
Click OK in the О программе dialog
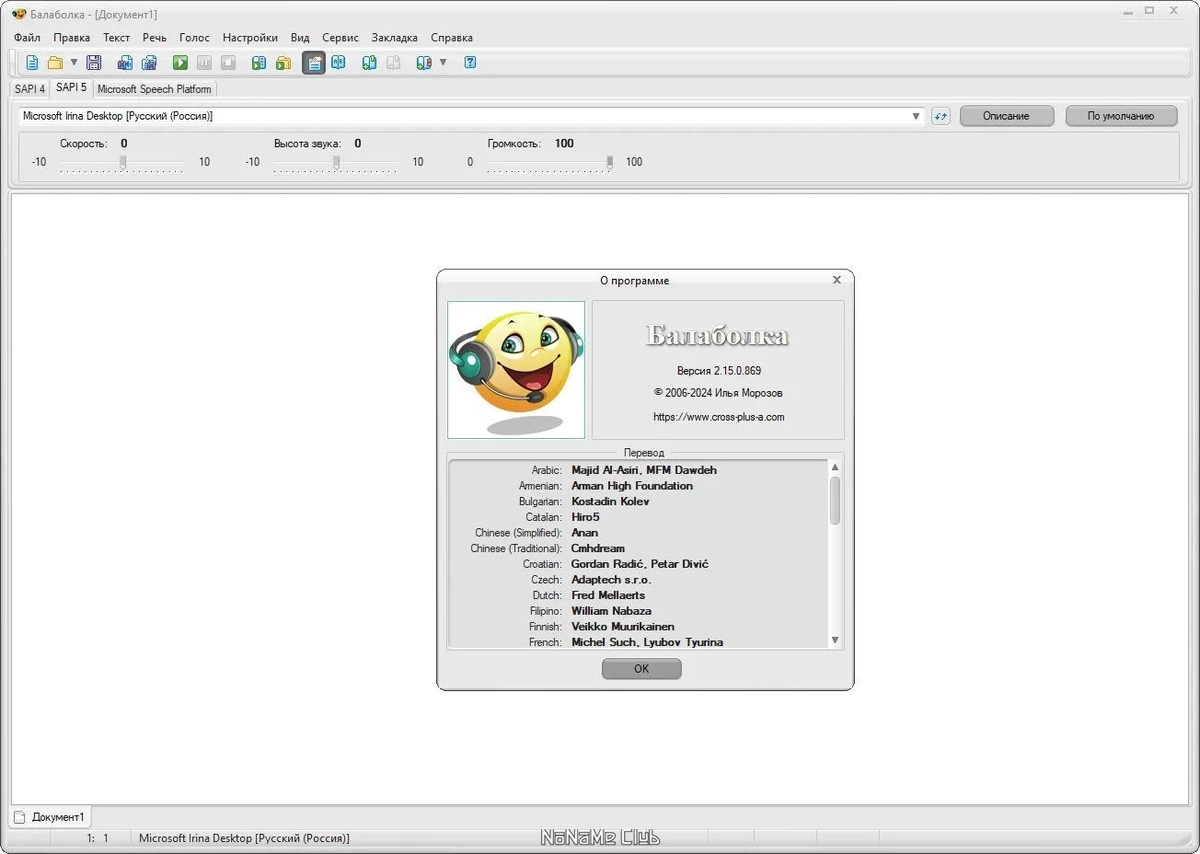pos(642,669)
